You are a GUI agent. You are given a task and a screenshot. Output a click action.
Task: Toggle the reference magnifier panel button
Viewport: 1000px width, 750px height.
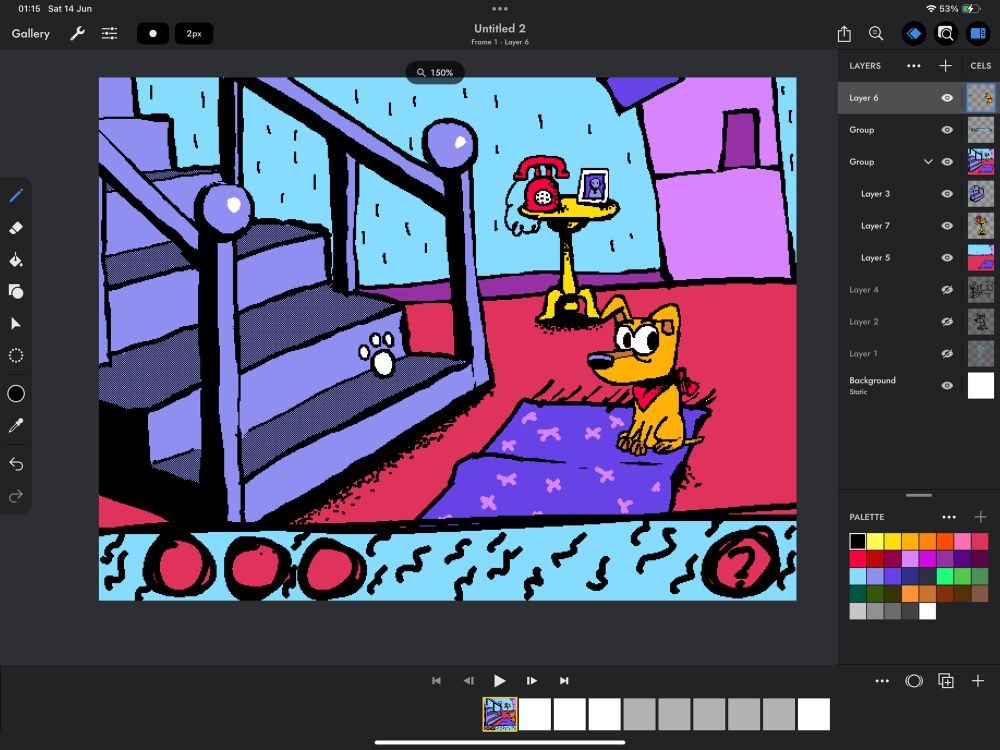946,34
